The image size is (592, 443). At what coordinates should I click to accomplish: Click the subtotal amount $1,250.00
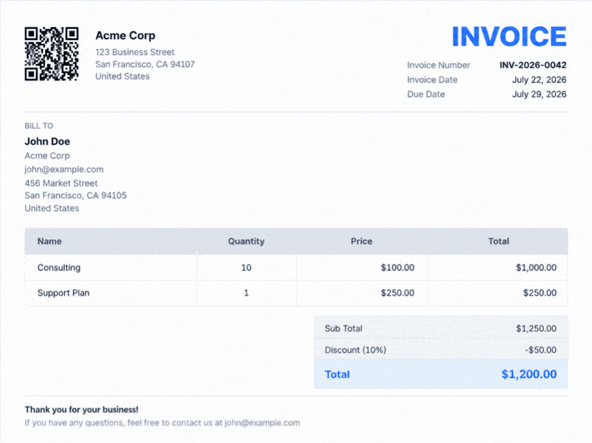(x=536, y=329)
